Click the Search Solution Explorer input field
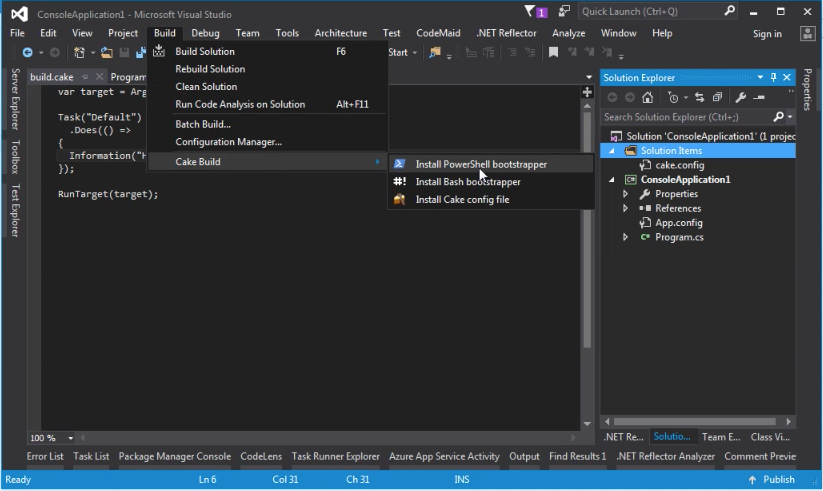 (x=687, y=117)
